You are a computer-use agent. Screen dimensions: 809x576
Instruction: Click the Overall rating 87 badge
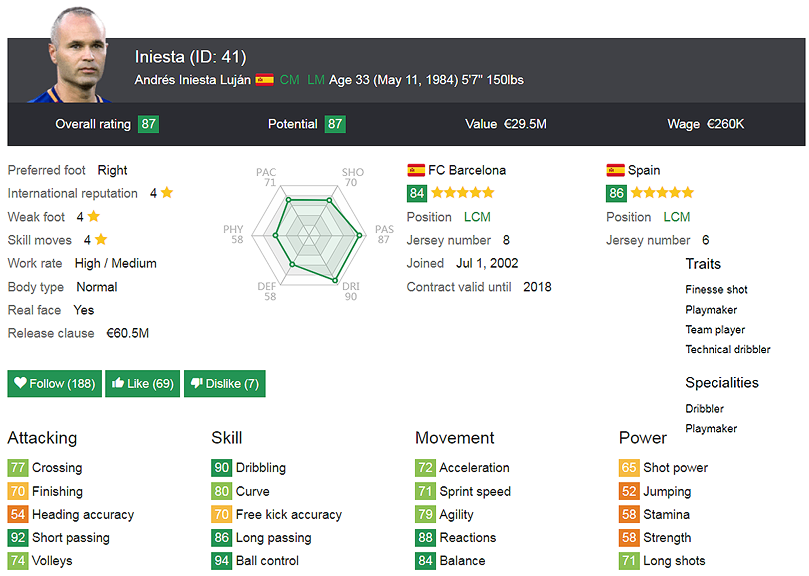[x=149, y=124]
